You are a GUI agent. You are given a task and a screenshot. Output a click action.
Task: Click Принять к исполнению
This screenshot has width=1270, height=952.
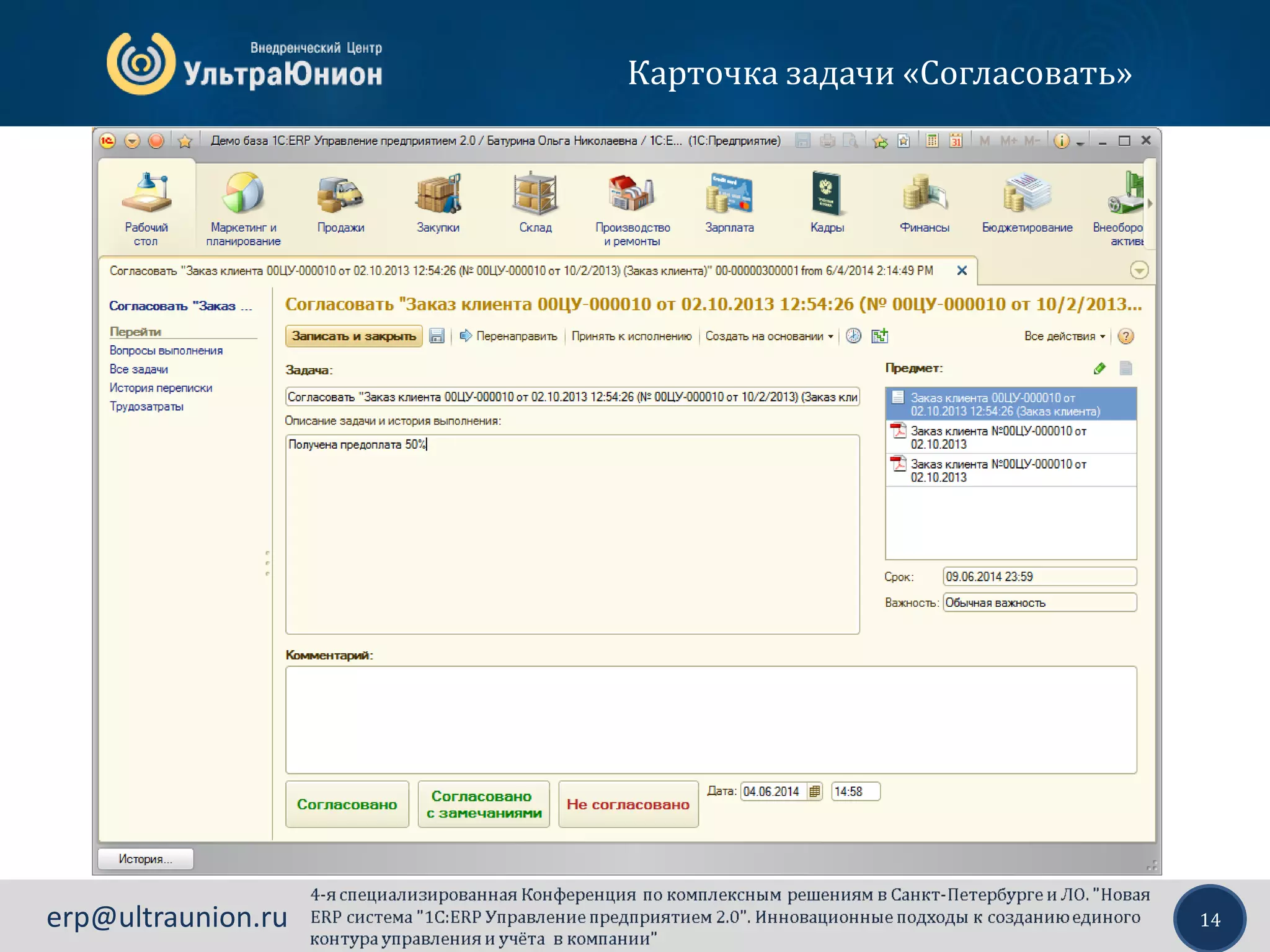(x=631, y=336)
